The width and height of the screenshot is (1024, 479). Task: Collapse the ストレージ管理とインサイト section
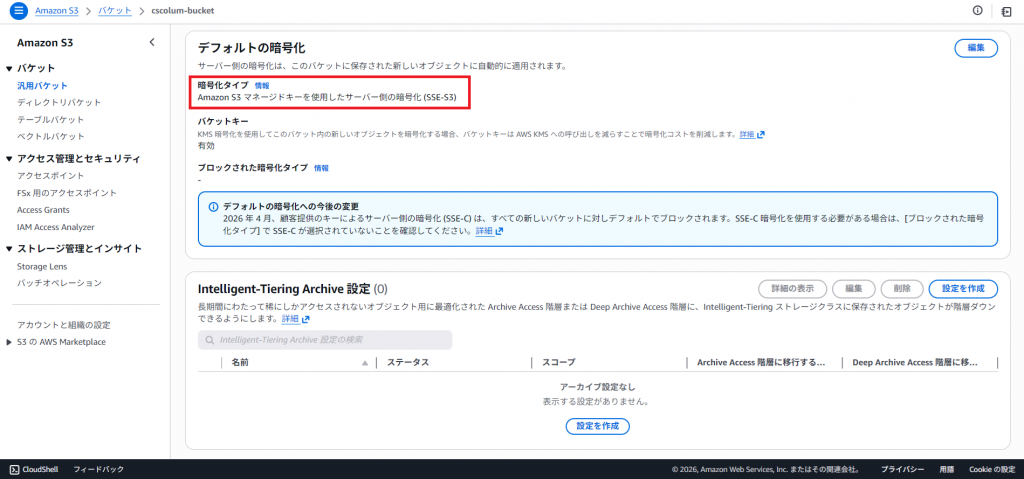coord(9,249)
